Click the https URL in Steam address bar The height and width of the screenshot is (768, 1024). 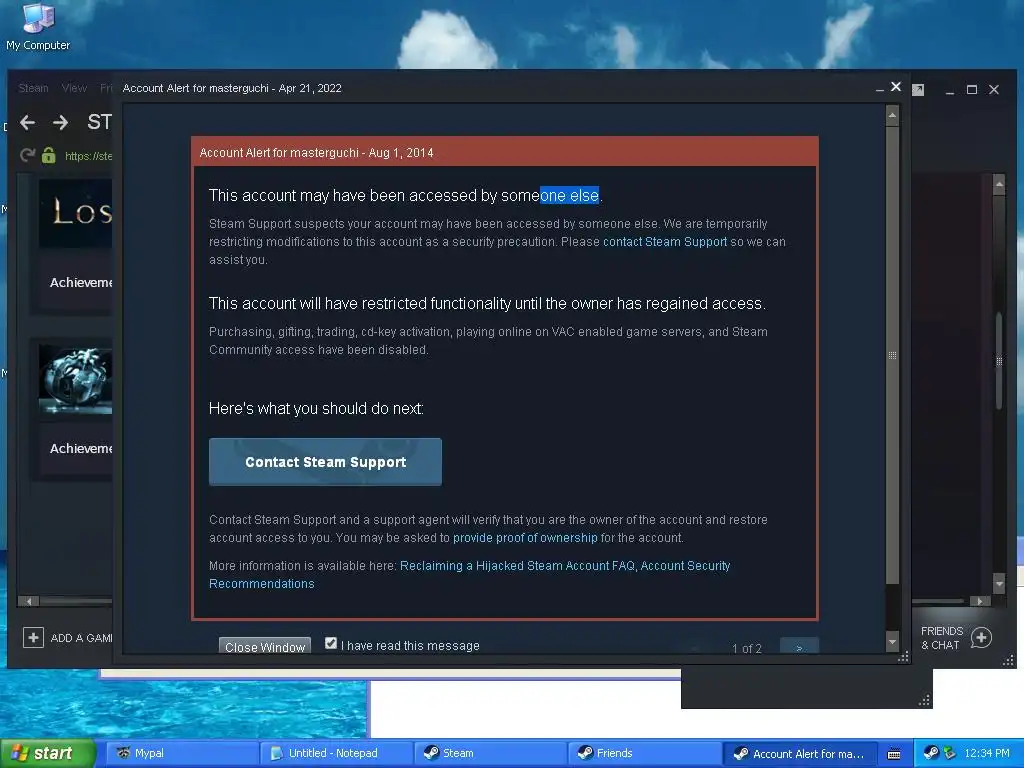88,156
